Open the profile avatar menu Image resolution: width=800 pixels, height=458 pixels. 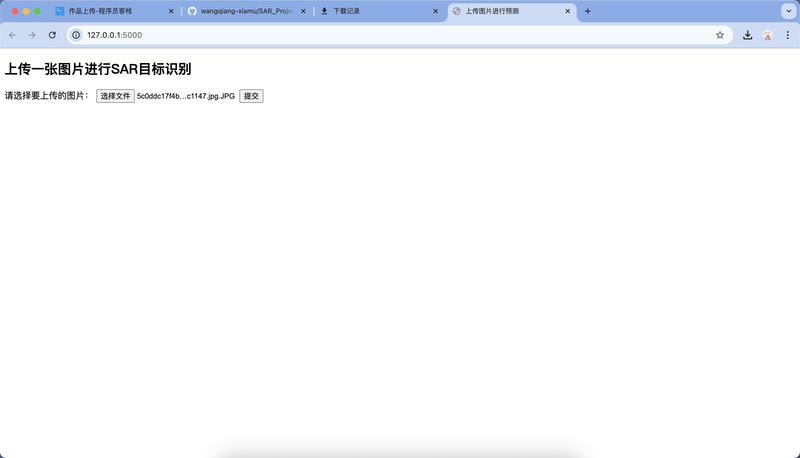tap(767, 35)
